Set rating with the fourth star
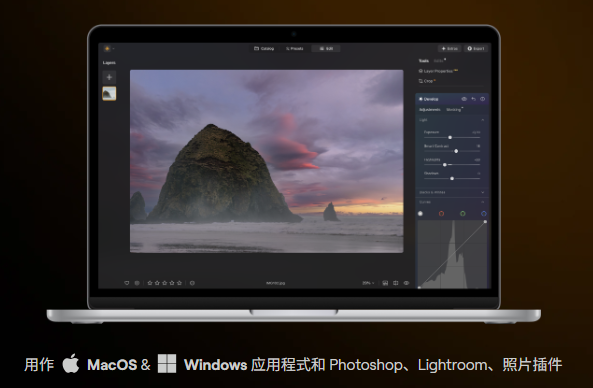593x388 pixels. point(172,283)
